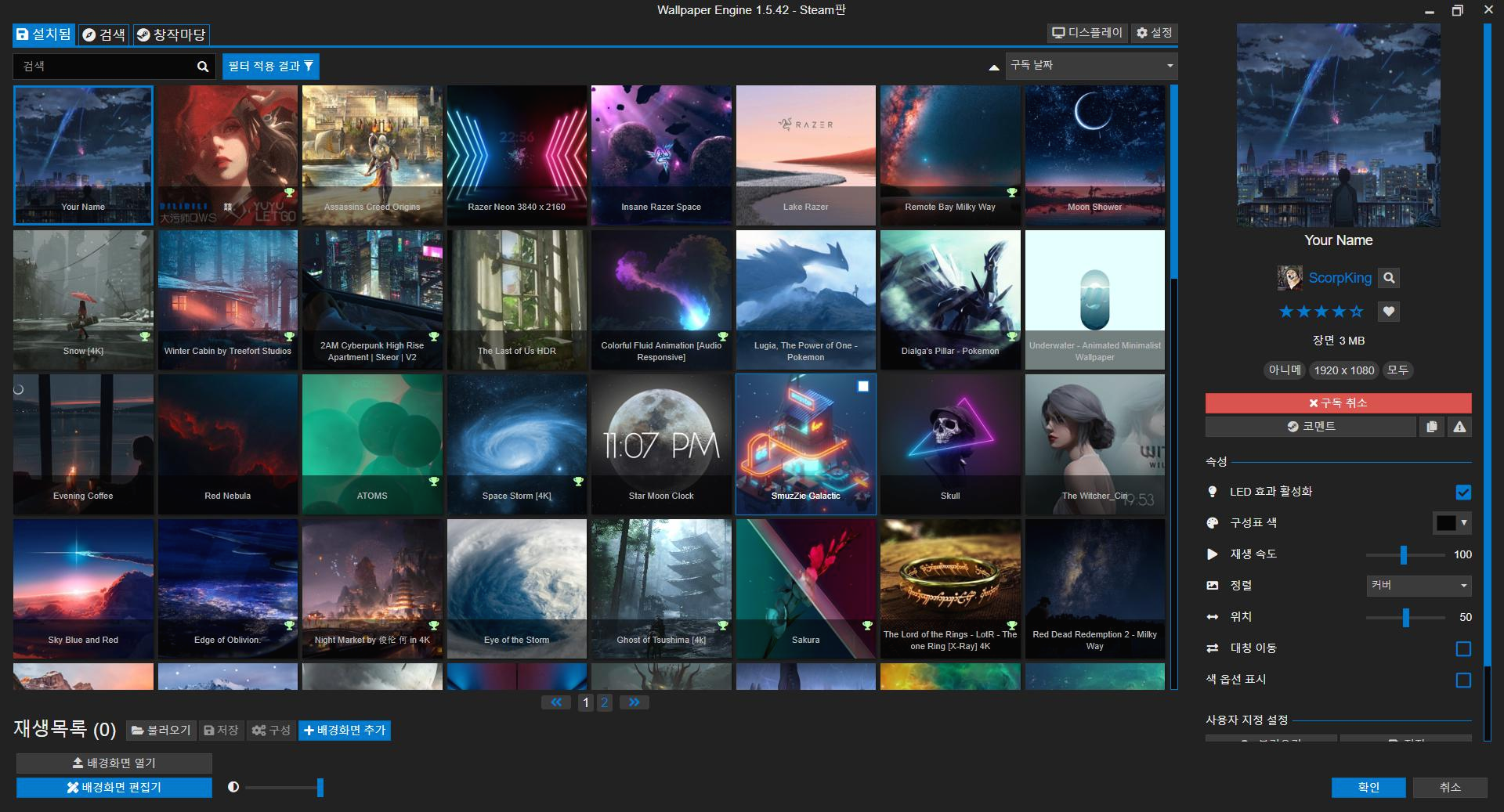Click the sort direction ascending arrow
1504x812 pixels.
tap(994, 67)
